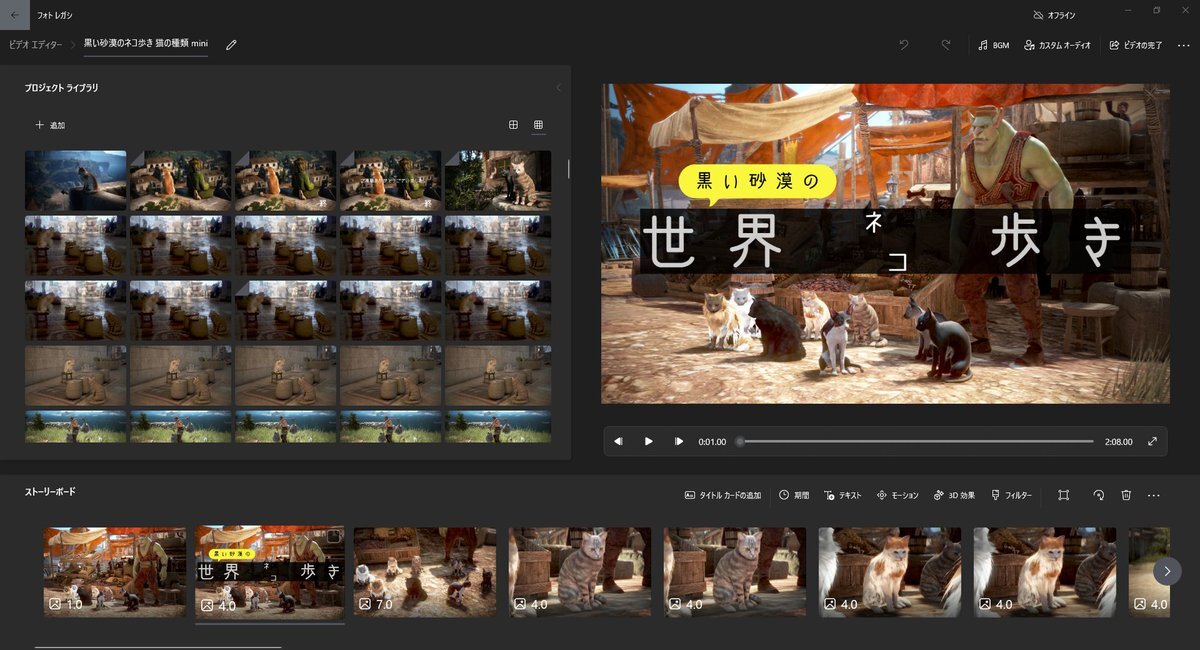Screen dimensions: 1200x650
Task: Open the モーション tool
Action: [897, 495]
